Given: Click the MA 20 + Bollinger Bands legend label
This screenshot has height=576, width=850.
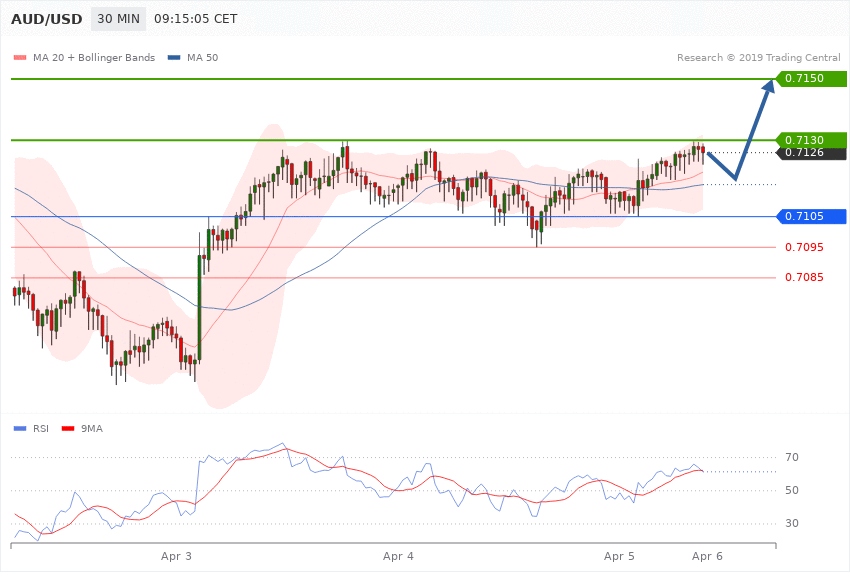Looking at the screenshot, I should pyautogui.click(x=94, y=58).
